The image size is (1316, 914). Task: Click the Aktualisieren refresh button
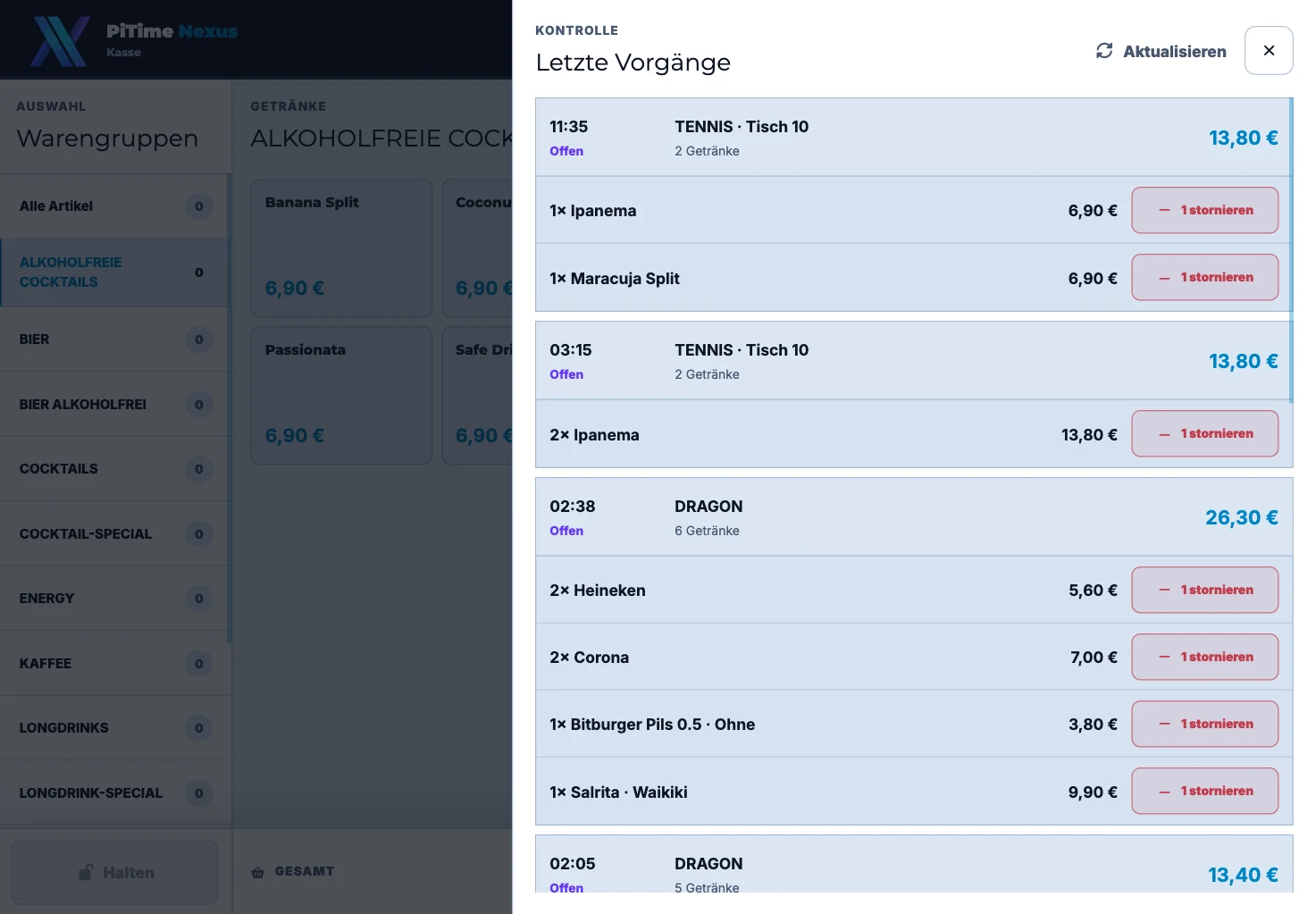tap(1161, 51)
